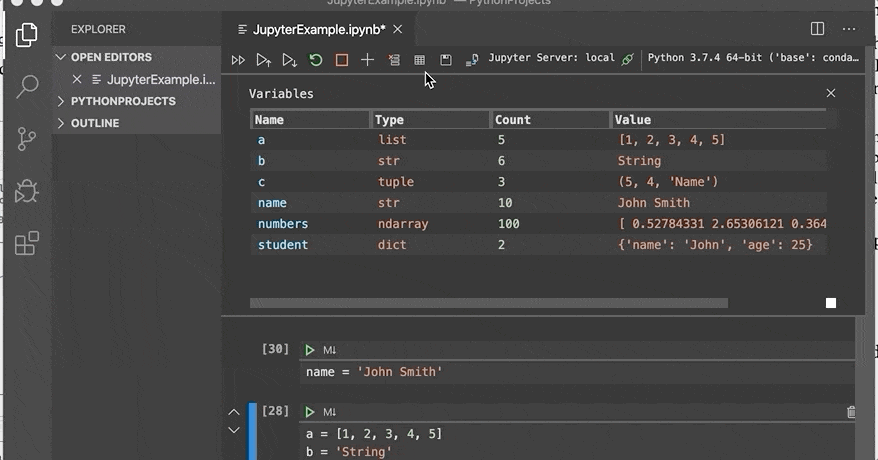
Task: Open the Debug view (bug icon)
Action: tap(26, 191)
